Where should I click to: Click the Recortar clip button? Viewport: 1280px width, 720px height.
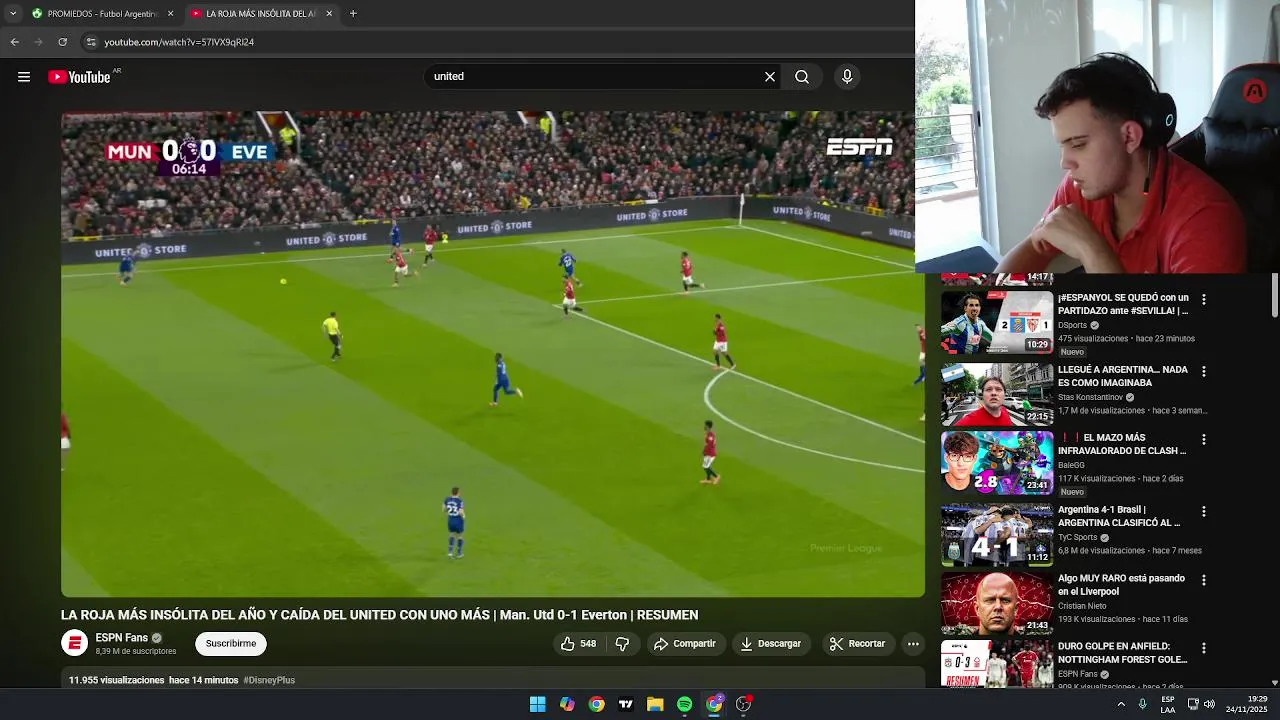pyautogui.click(x=858, y=644)
